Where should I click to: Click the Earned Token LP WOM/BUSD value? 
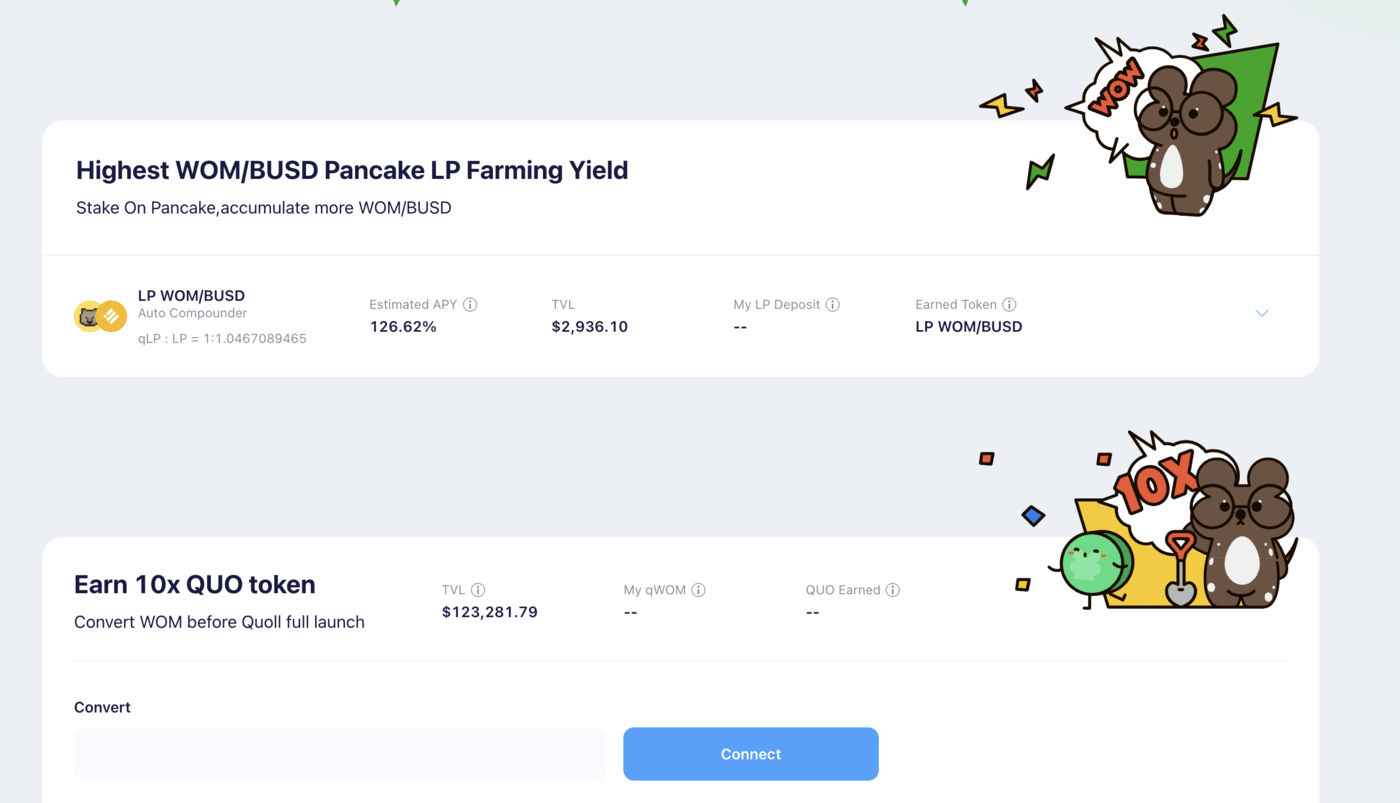[969, 327]
